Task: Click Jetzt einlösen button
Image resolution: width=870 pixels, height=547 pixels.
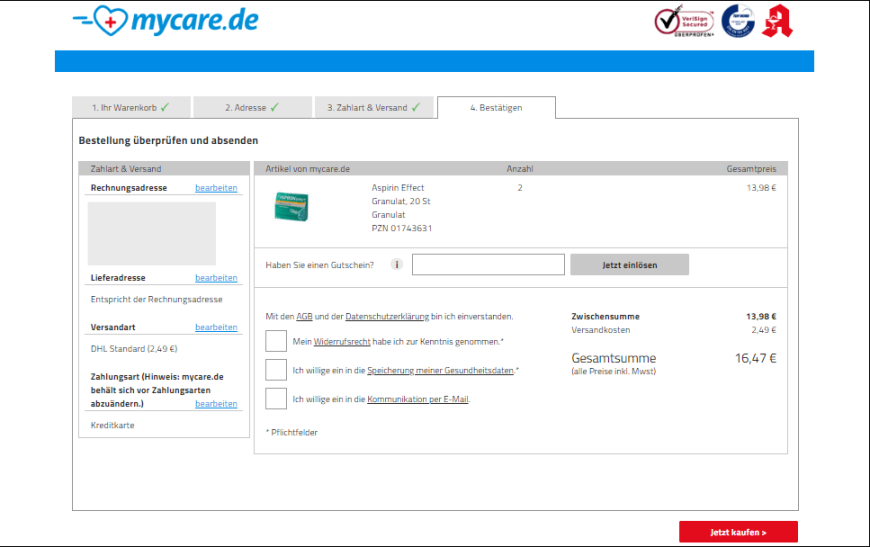Action: point(630,265)
